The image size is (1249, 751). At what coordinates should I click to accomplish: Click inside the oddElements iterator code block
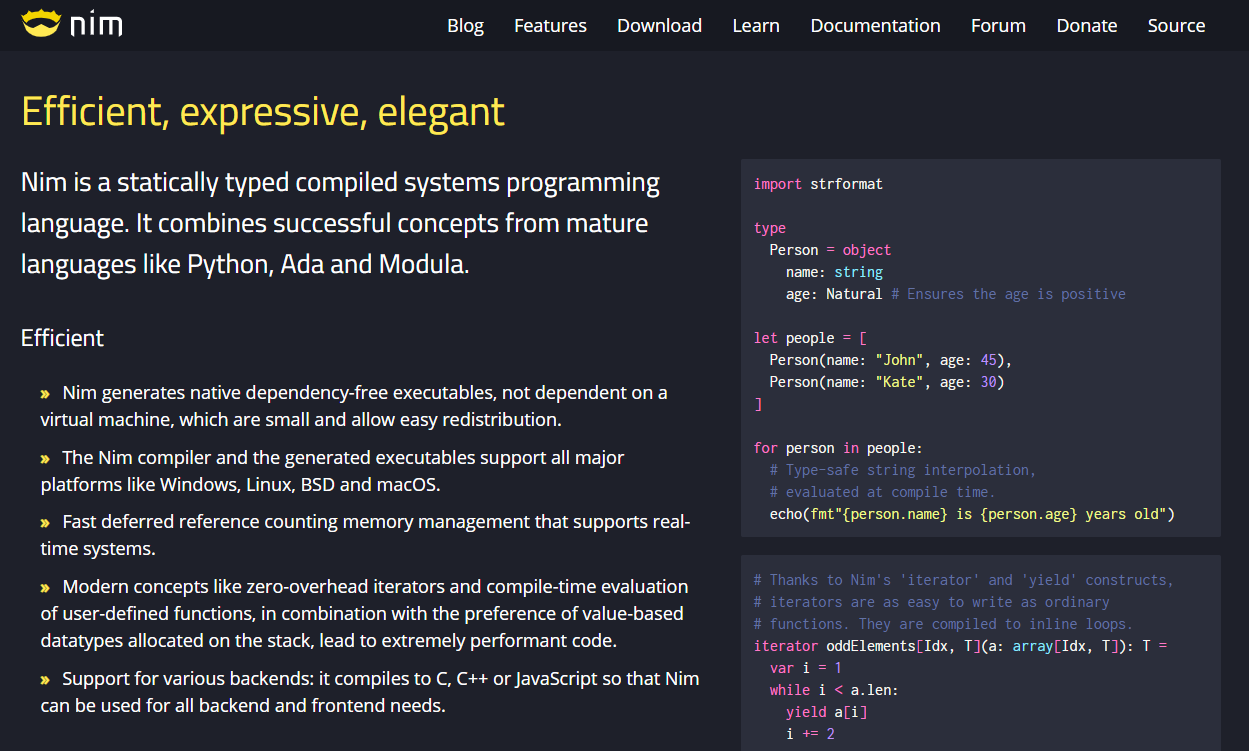(981, 653)
